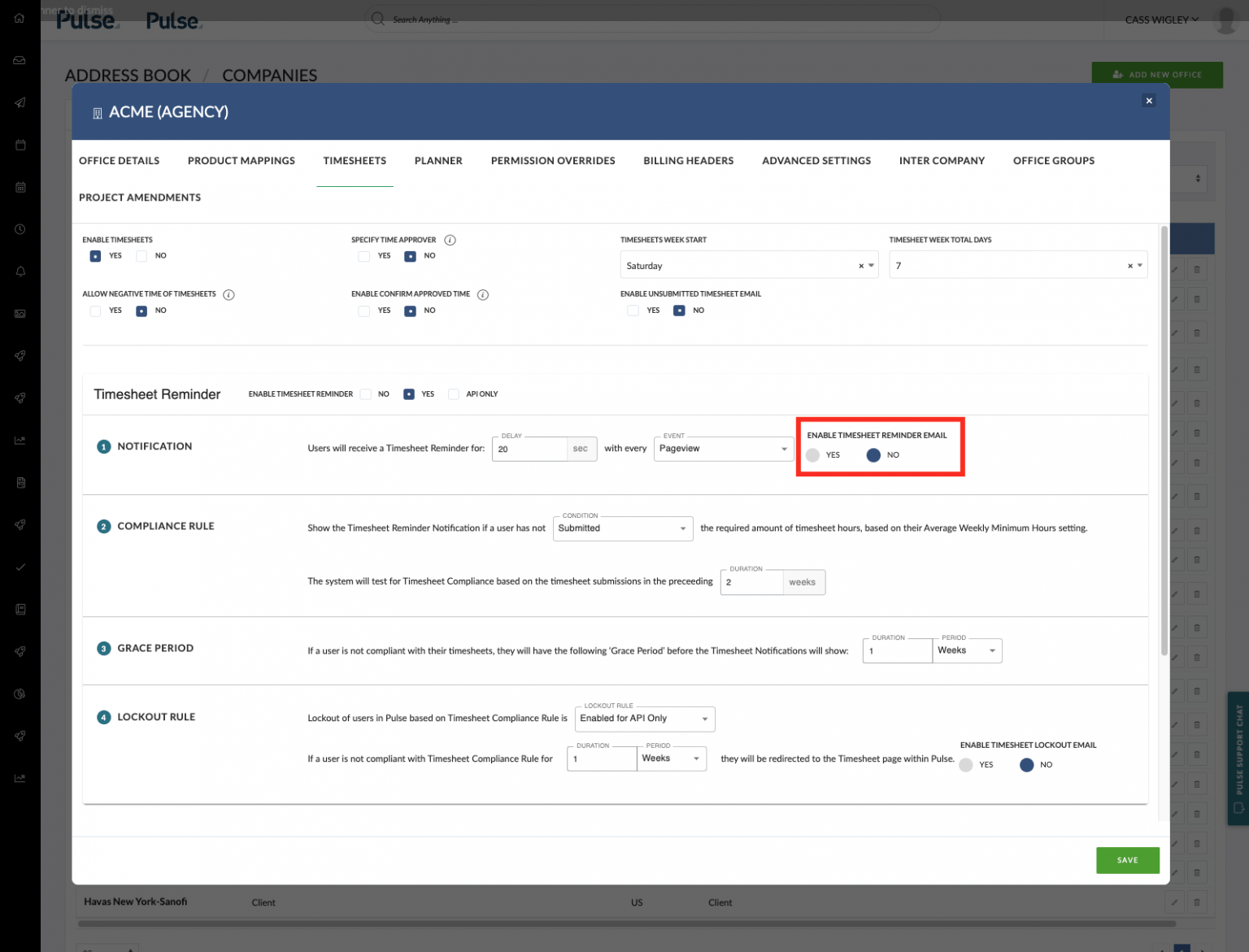Open the bell notifications sidebar icon
The height and width of the screenshot is (952, 1249).
point(19,271)
